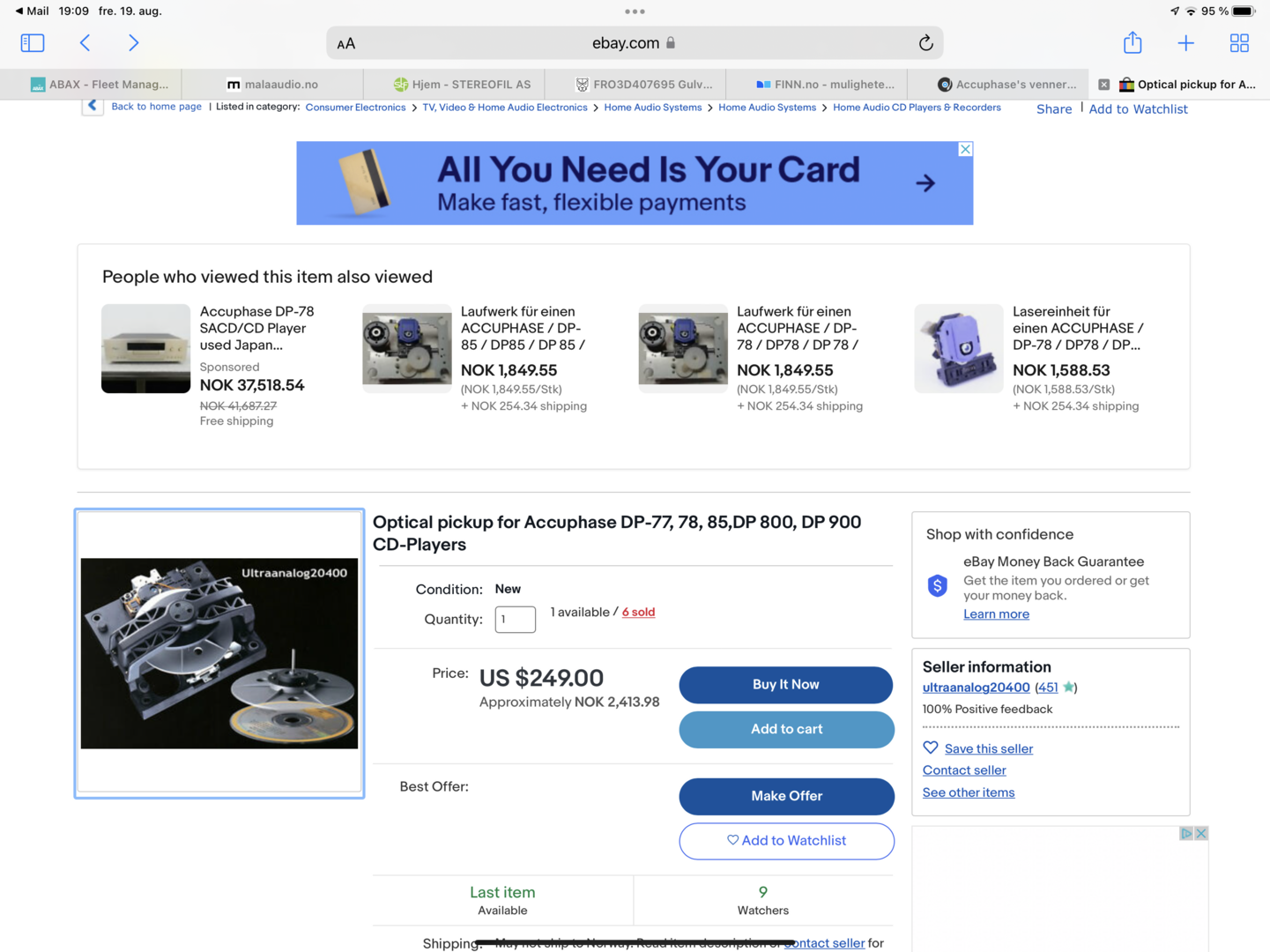
Task: Close the Optical pickup tab
Action: pyautogui.click(x=1103, y=85)
